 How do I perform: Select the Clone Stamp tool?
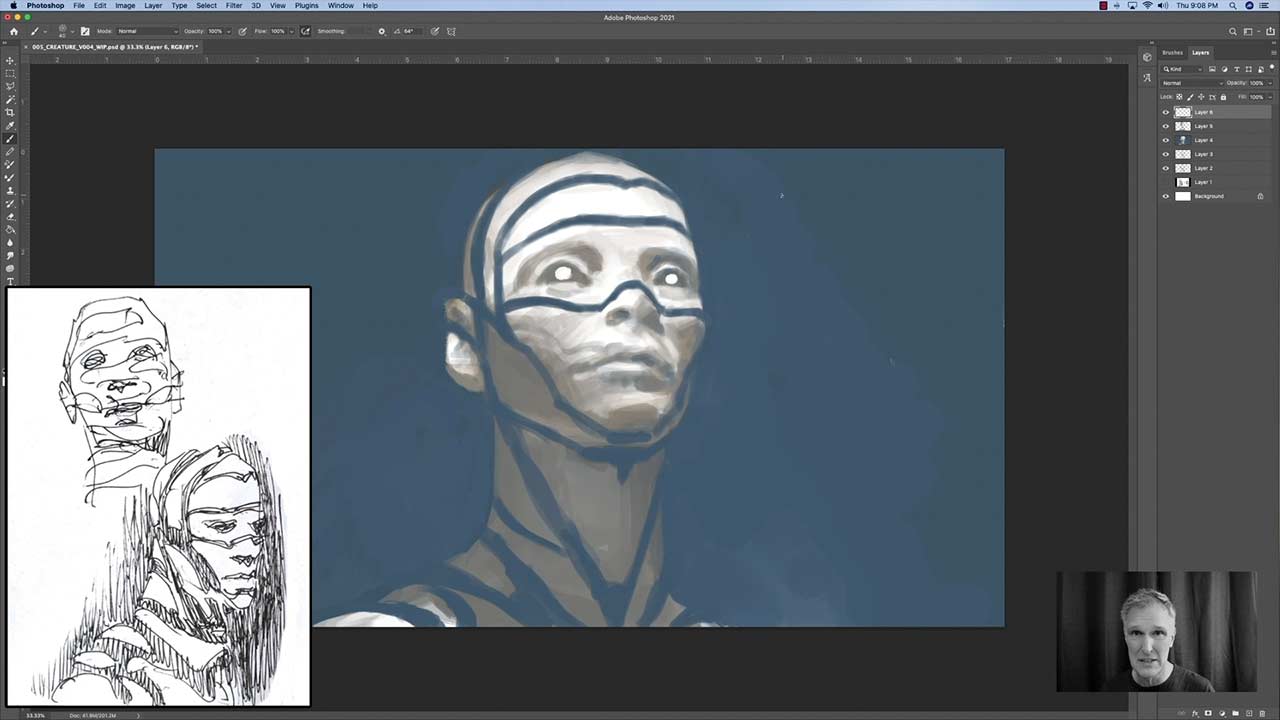10,190
